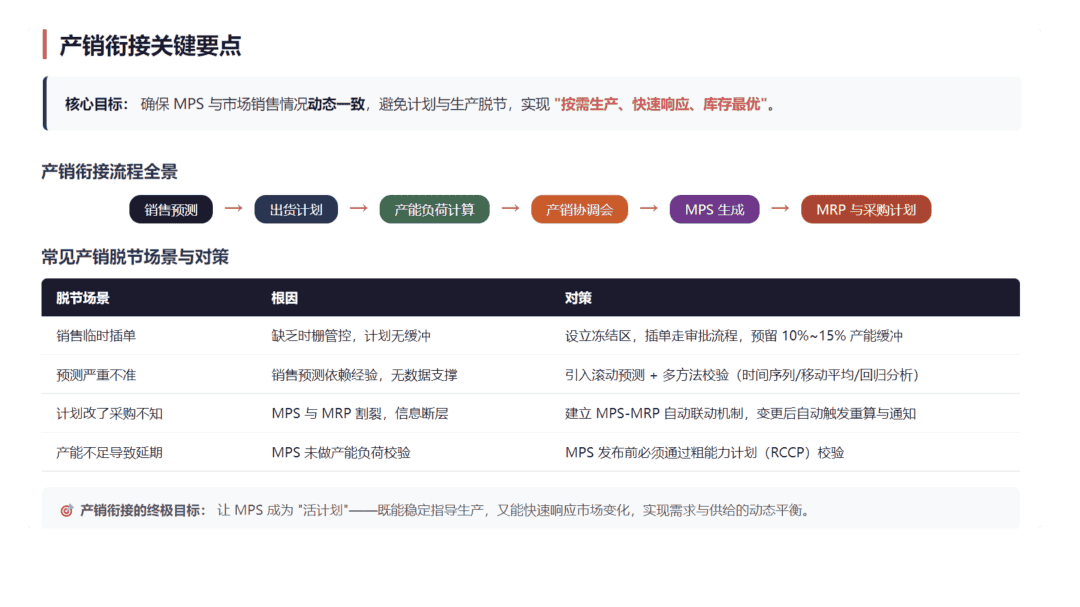
Task: Click the 核心目标 label
Action: 96,104
